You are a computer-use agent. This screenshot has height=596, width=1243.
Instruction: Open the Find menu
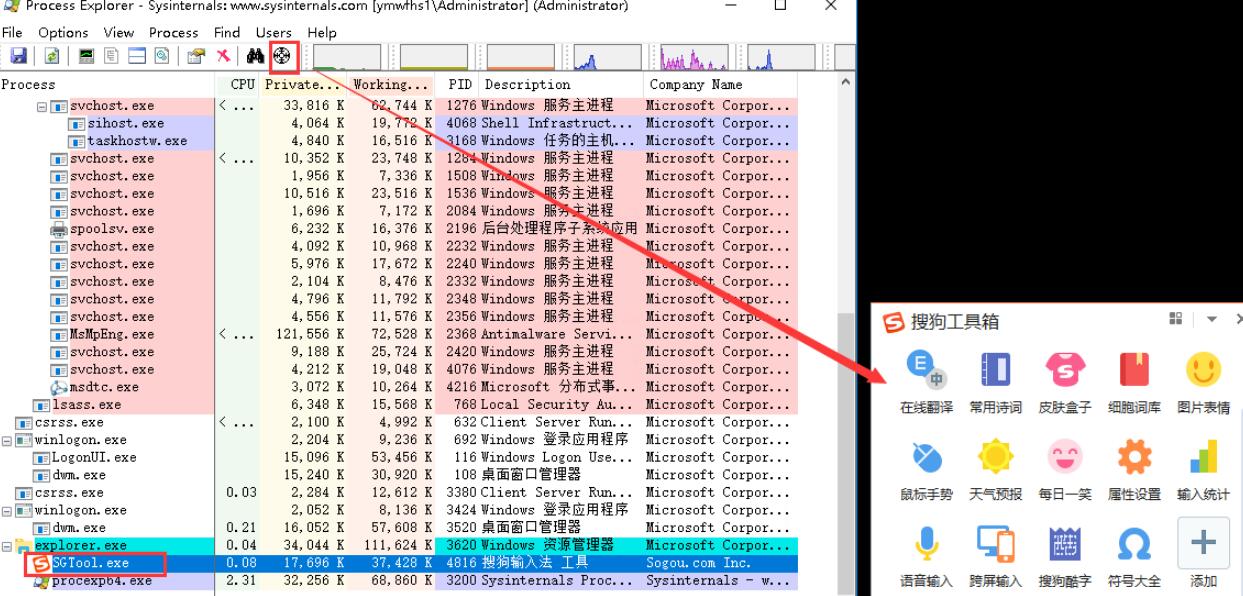click(x=227, y=33)
